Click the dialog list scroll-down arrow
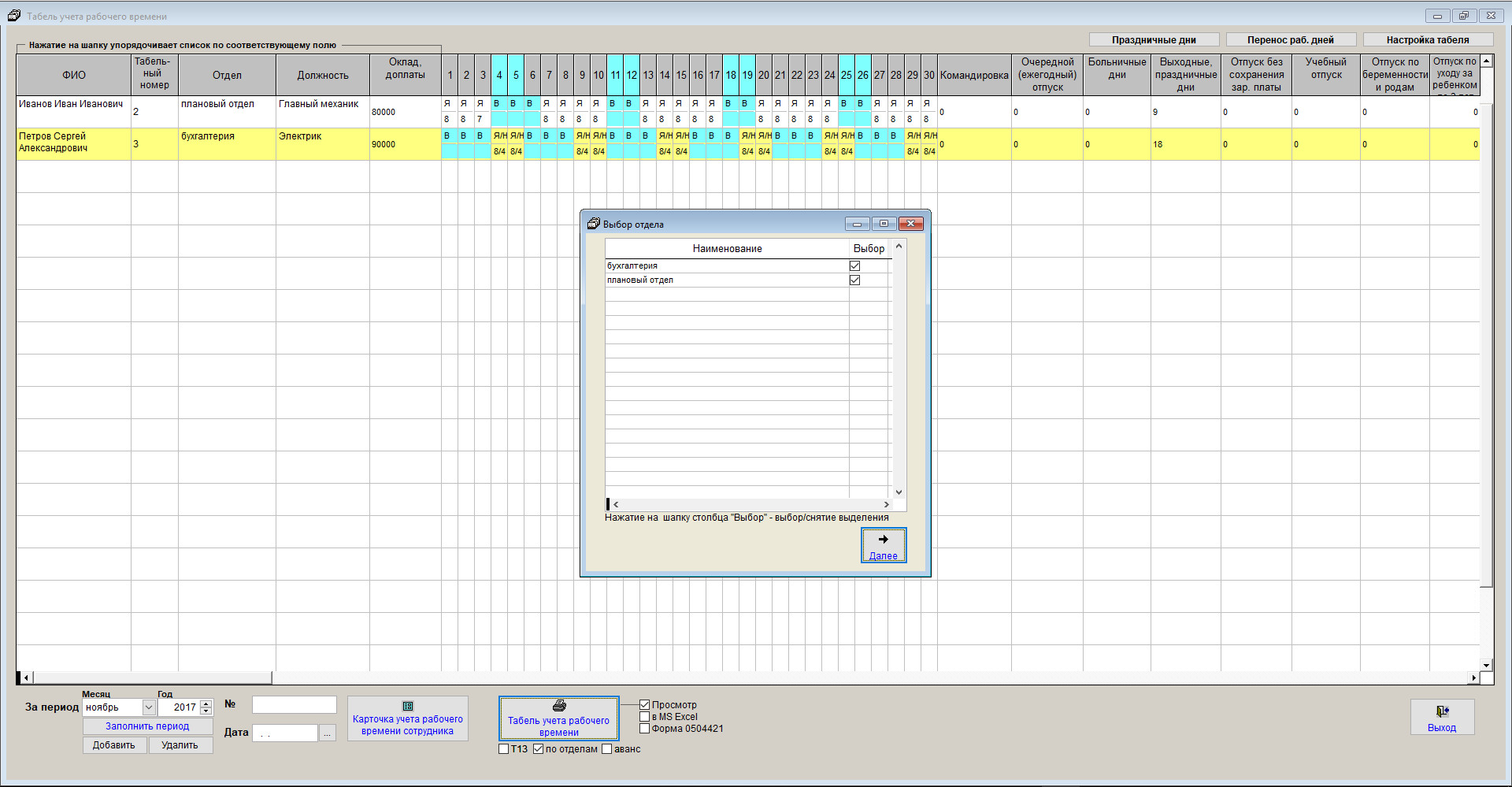The width and height of the screenshot is (1512, 787). click(899, 492)
